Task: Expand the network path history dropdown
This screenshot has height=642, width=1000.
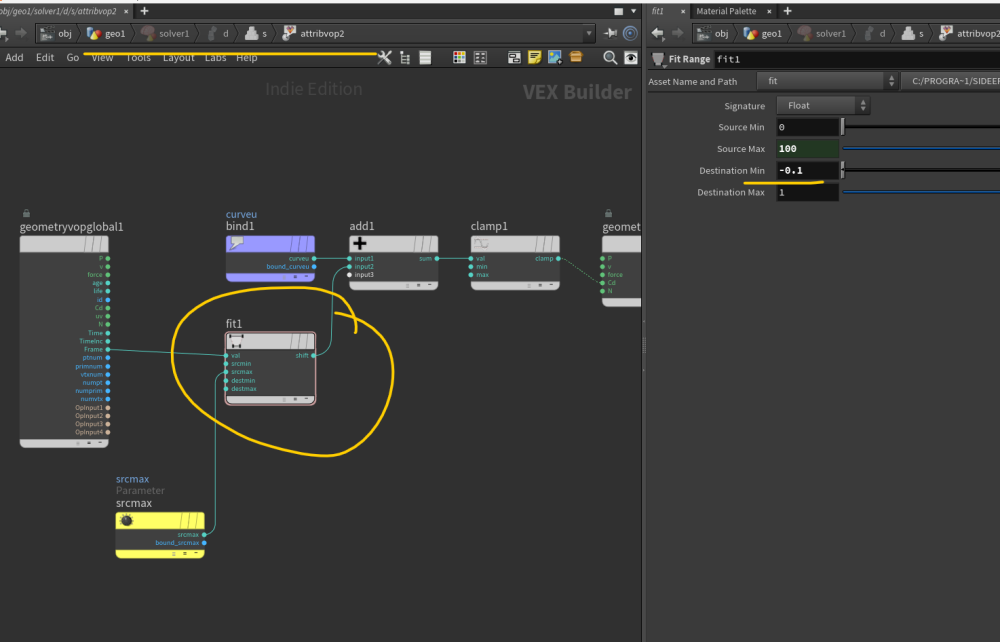Action: (589, 33)
